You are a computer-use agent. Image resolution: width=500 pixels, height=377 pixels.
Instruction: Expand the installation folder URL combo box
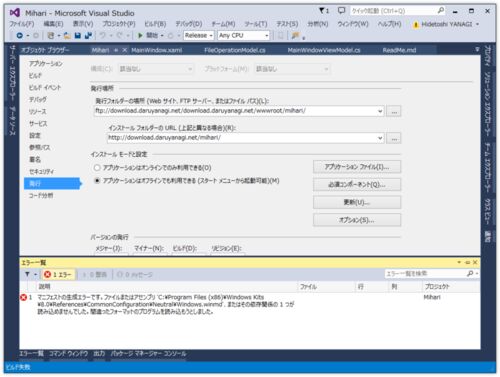point(380,138)
